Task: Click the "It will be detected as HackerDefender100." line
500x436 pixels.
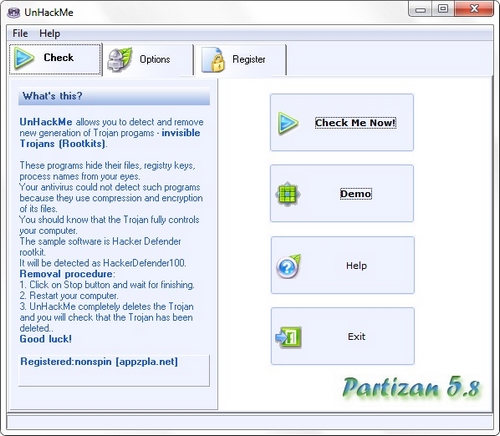Action: pos(103,263)
